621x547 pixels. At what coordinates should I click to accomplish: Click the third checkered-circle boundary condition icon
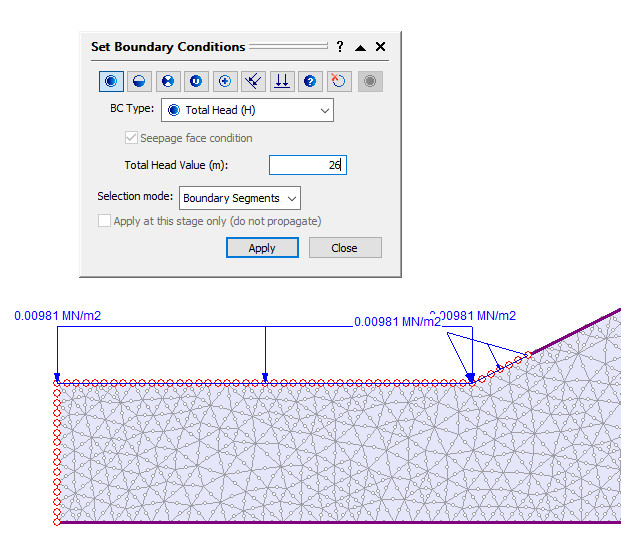coord(168,81)
